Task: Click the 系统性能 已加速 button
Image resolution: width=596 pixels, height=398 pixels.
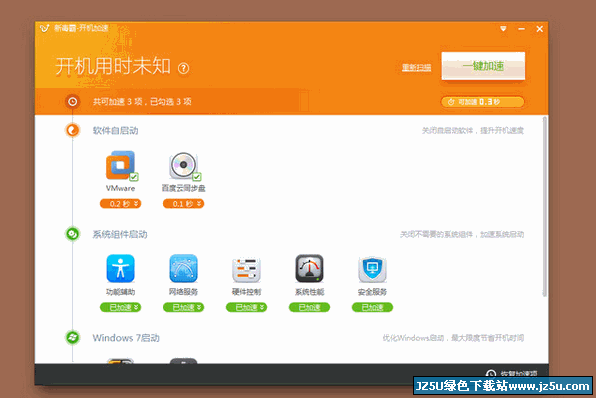Action: tap(309, 307)
